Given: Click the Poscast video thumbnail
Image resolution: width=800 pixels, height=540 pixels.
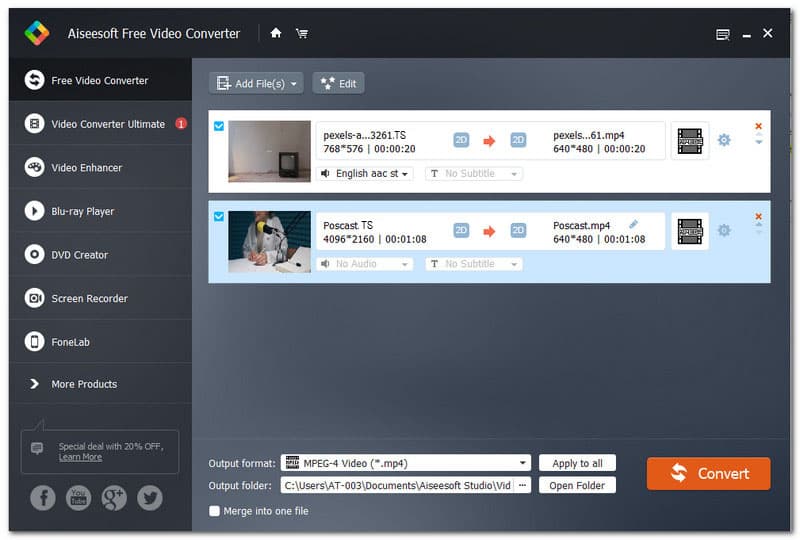Looking at the screenshot, I should [269, 242].
